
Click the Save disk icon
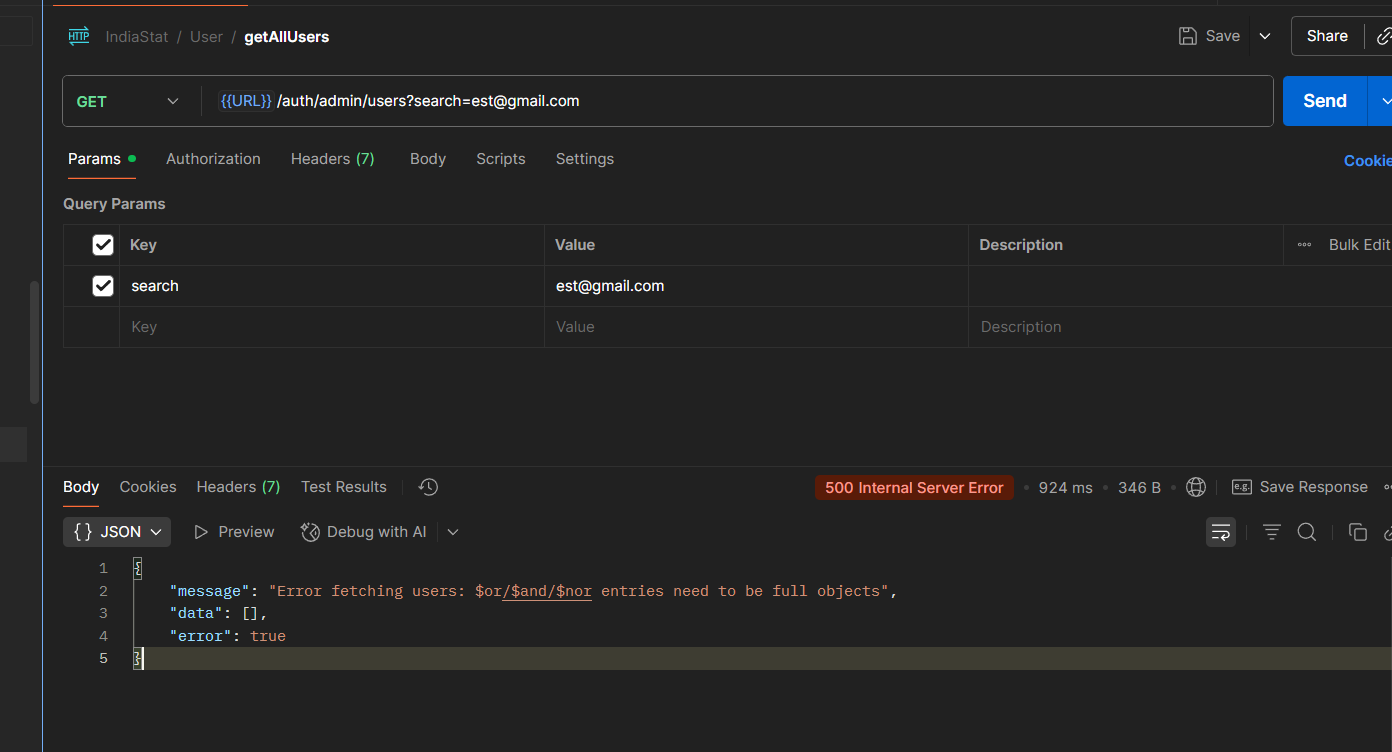tap(1188, 36)
